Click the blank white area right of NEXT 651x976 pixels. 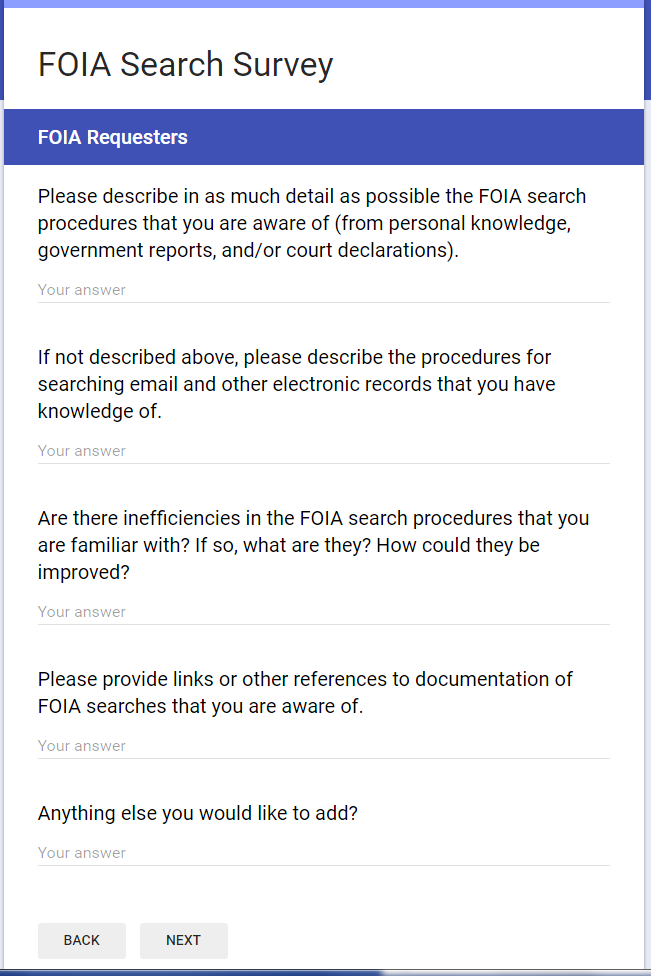[x=430, y=940]
